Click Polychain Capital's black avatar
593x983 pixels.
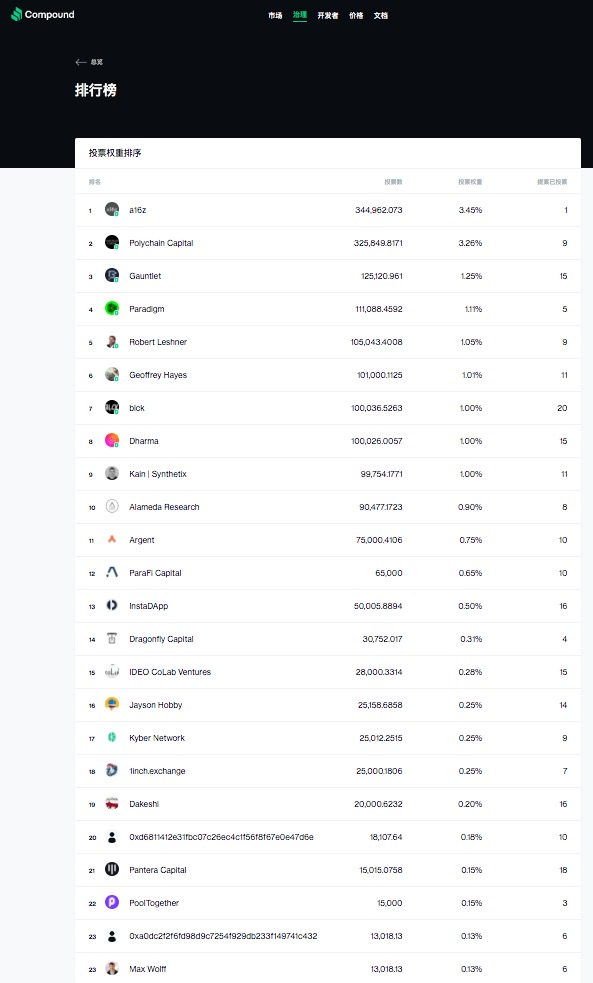(112, 243)
